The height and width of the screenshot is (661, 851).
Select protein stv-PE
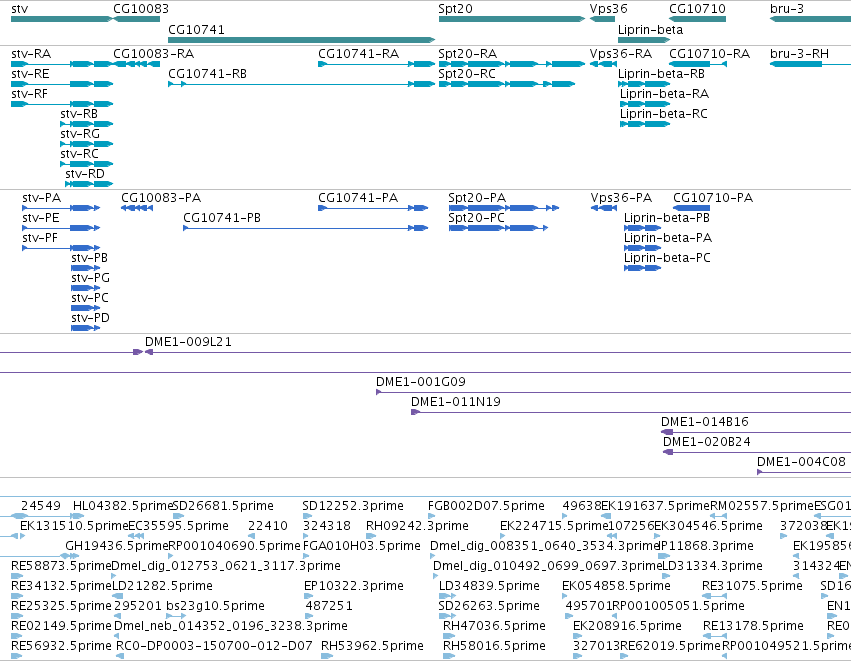[x=61, y=228]
